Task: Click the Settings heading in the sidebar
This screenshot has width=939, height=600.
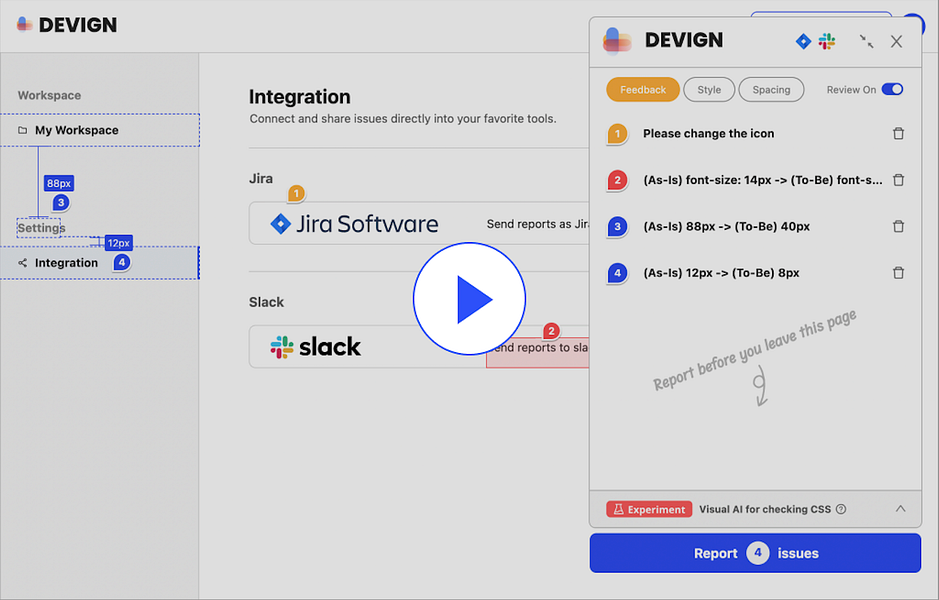Action: 41,228
